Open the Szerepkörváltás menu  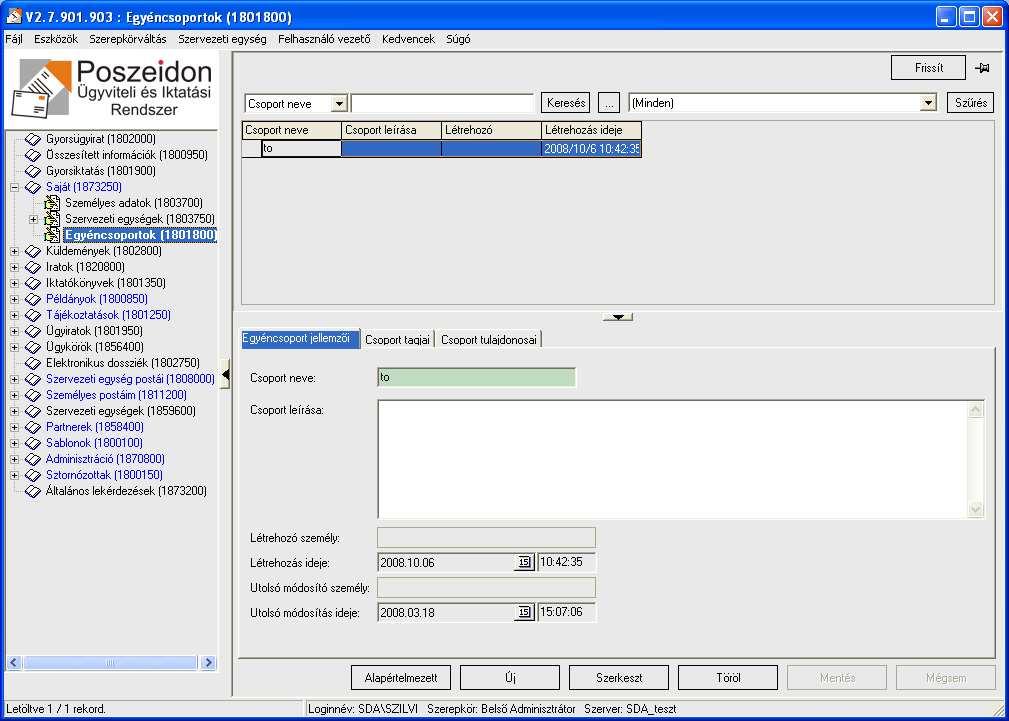click(128, 39)
